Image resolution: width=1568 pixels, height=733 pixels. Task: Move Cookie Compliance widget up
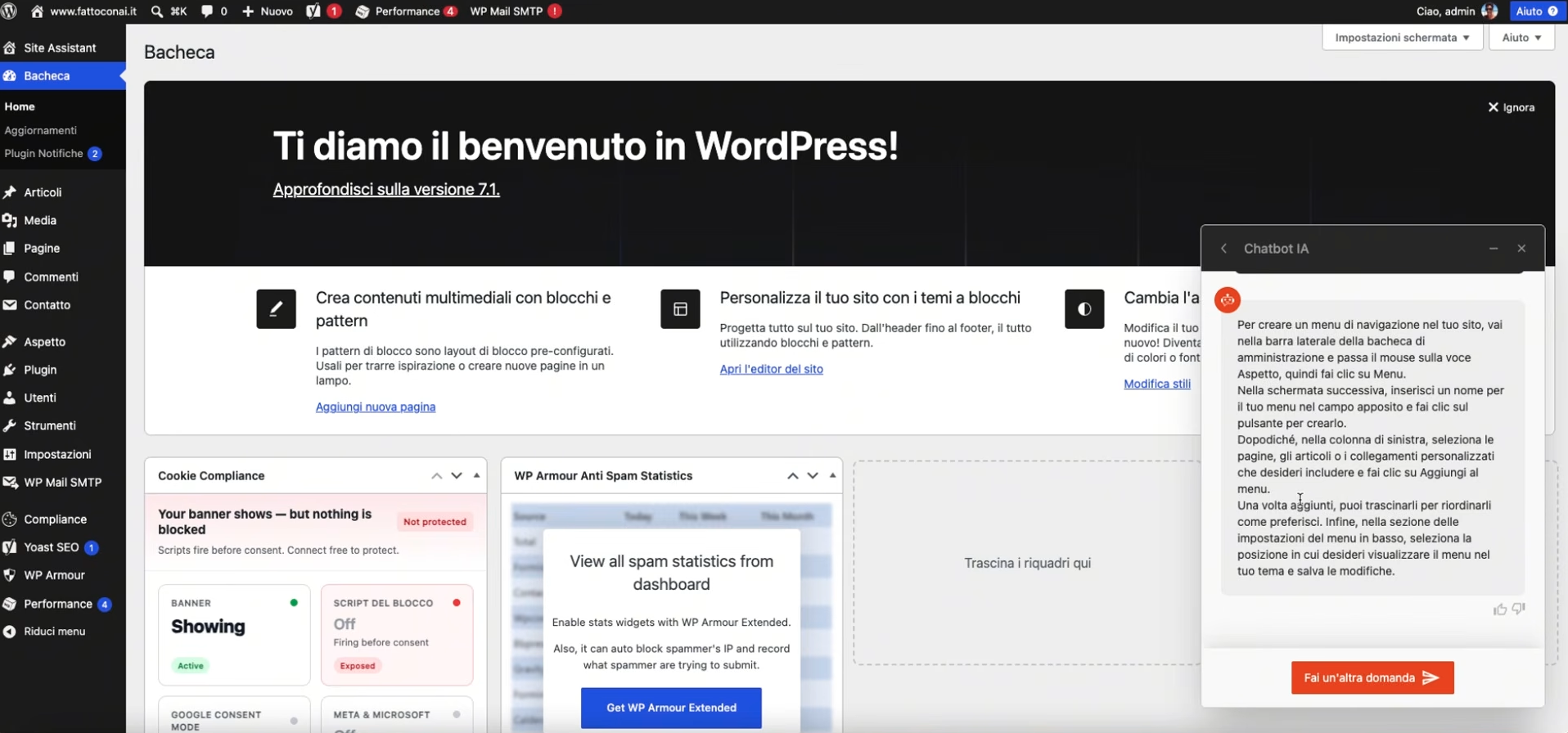(x=437, y=475)
